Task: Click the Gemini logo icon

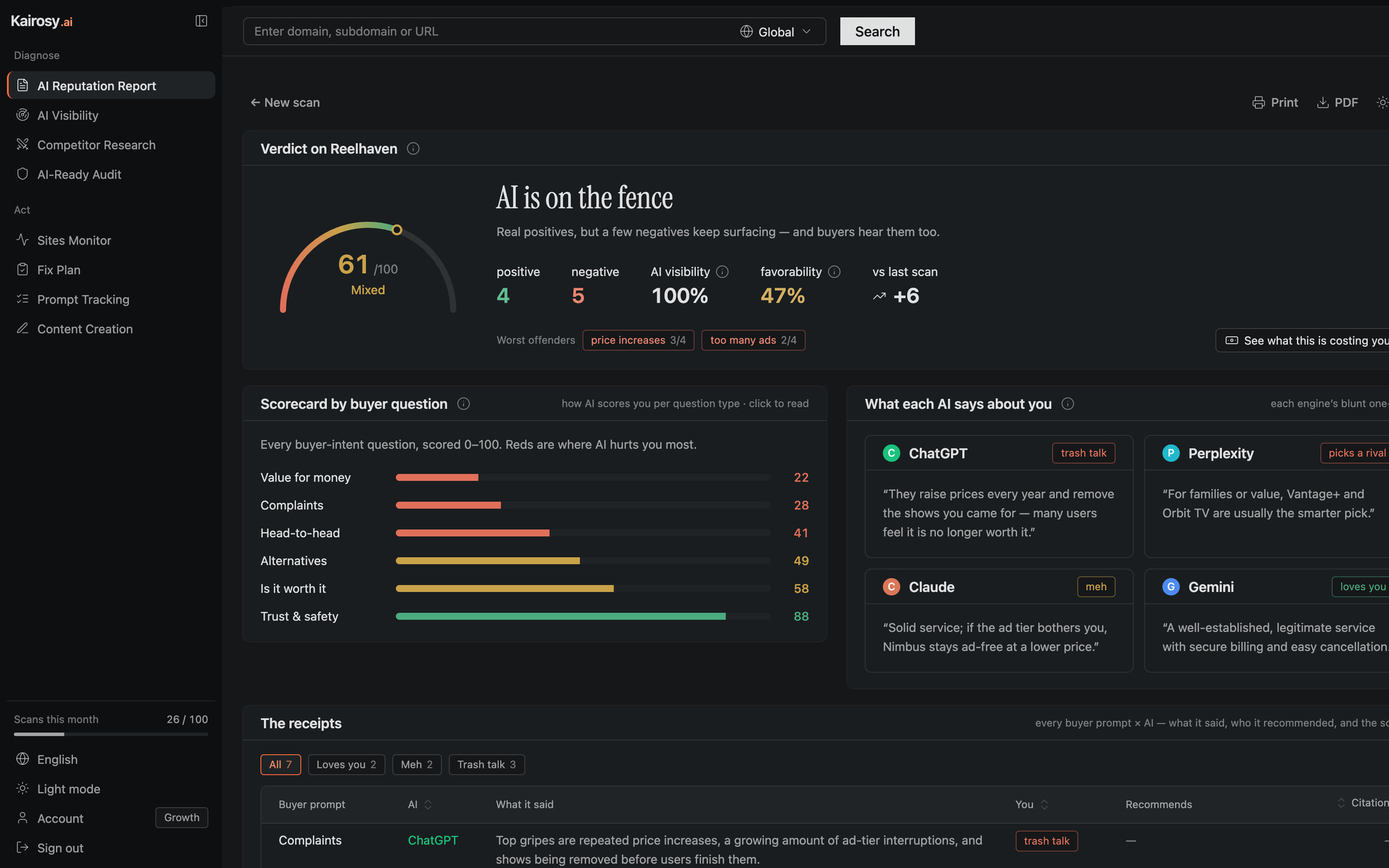Action: click(1171, 587)
